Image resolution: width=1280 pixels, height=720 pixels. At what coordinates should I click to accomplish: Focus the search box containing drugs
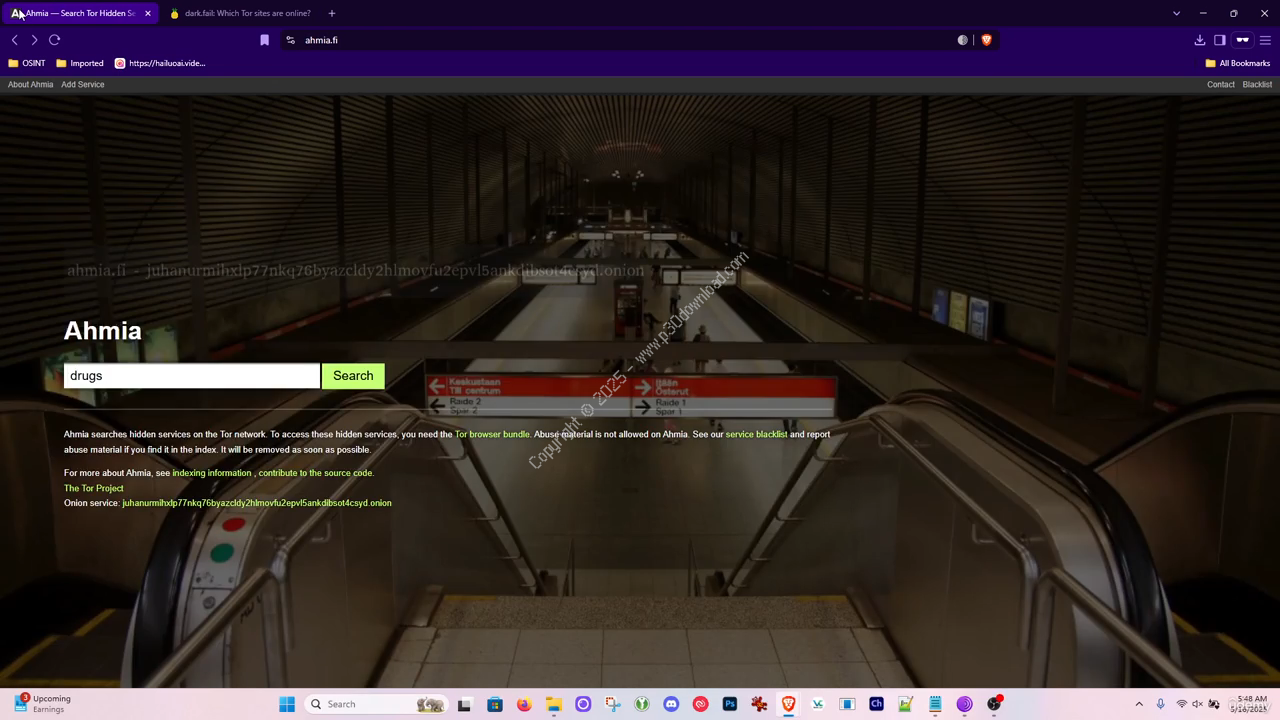click(191, 376)
